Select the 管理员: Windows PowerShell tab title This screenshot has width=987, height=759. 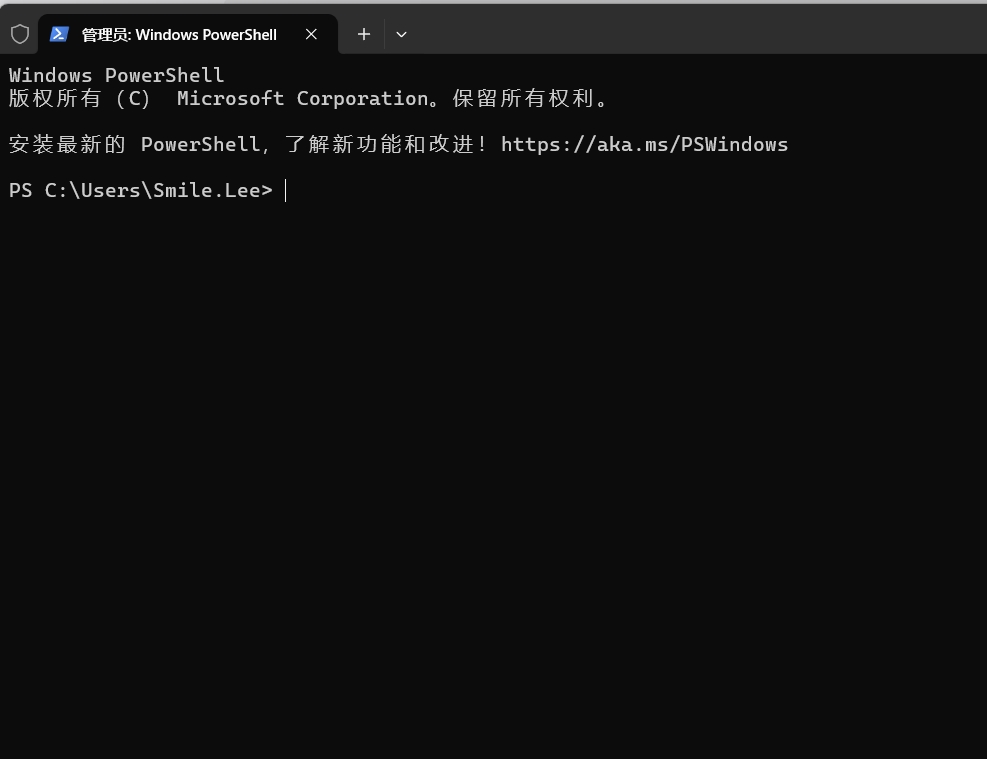[179, 35]
